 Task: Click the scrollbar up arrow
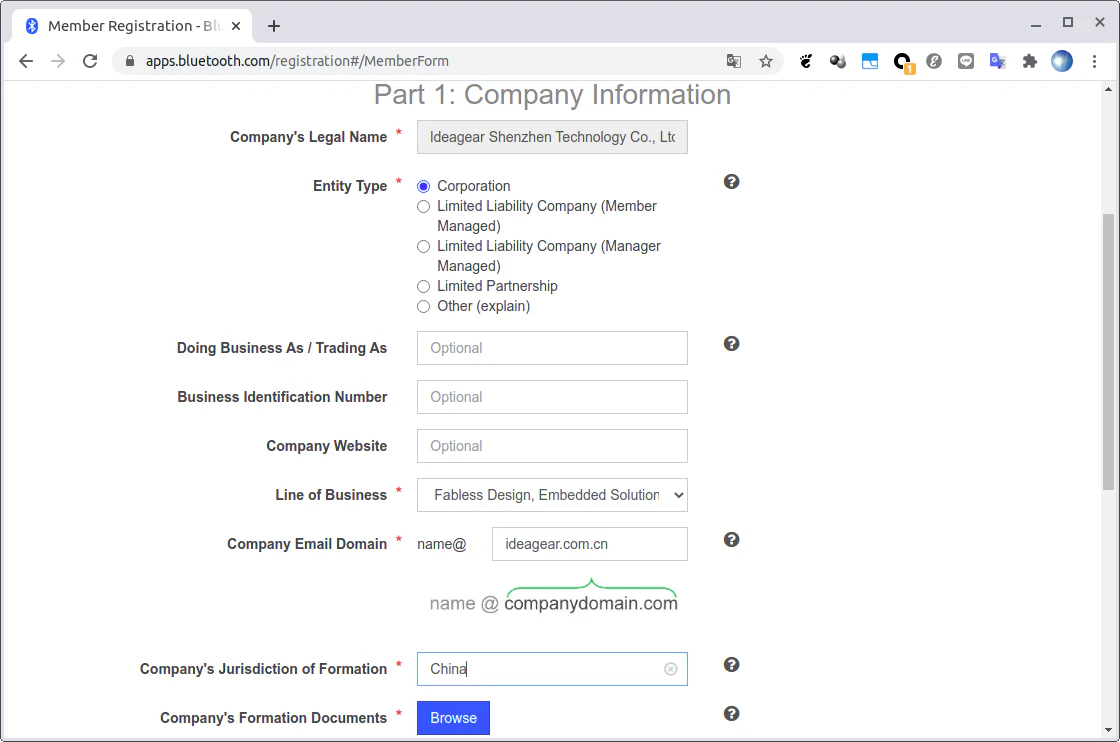pos(1108,89)
